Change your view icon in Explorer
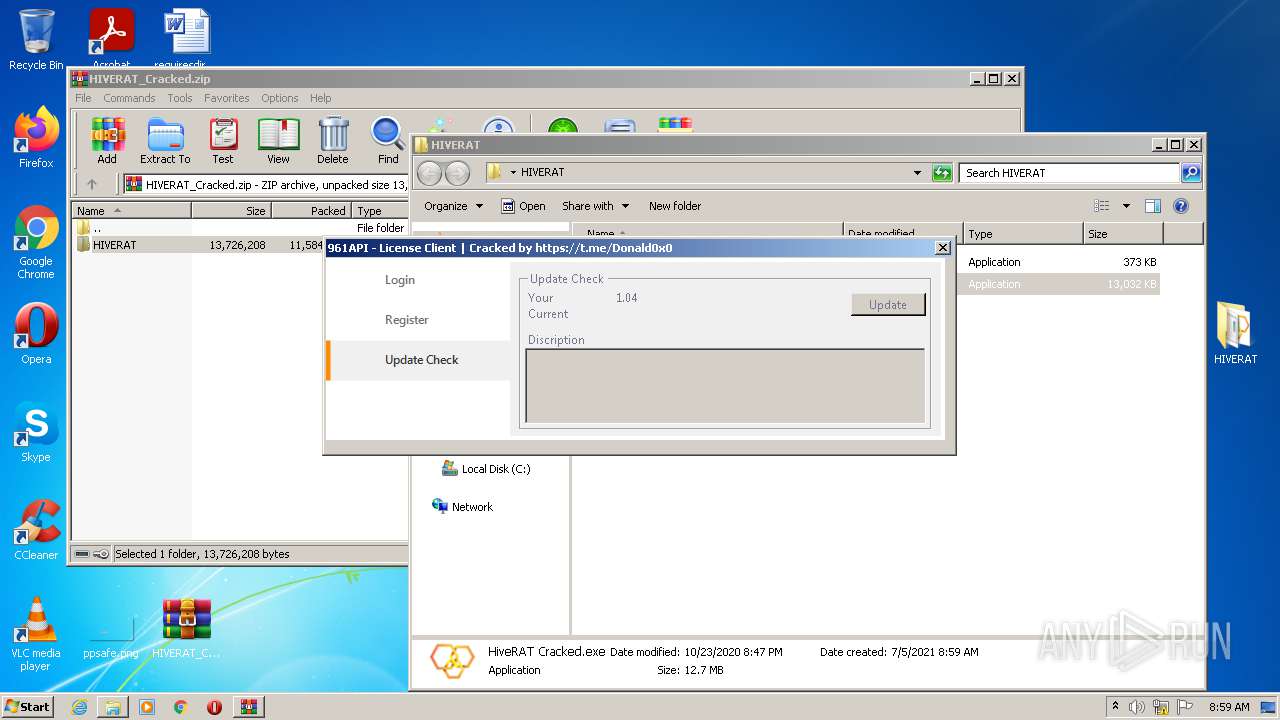The width and height of the screenshot is (1280, 720). pyautogui.click(x=1101, y=206)
